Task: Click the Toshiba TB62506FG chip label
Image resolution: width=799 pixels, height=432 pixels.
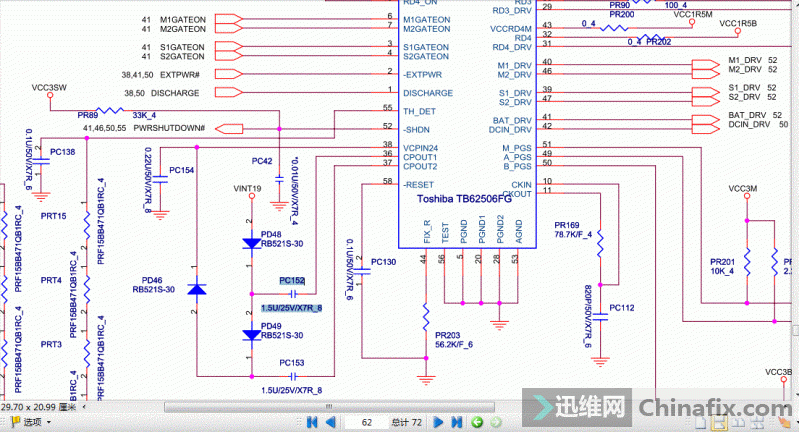Action: coord(464,199)
